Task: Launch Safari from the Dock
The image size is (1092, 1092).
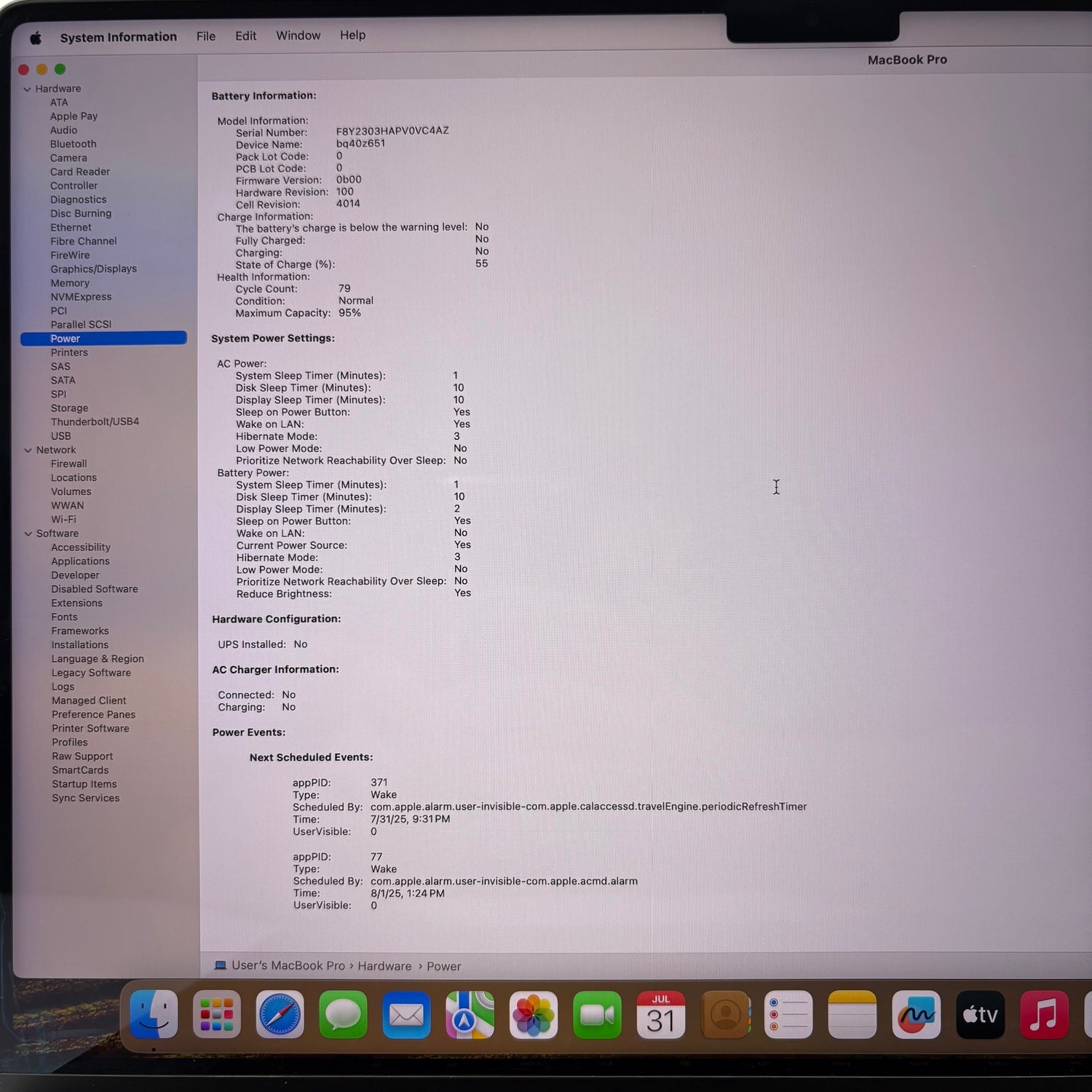Action: point(280,1014)
